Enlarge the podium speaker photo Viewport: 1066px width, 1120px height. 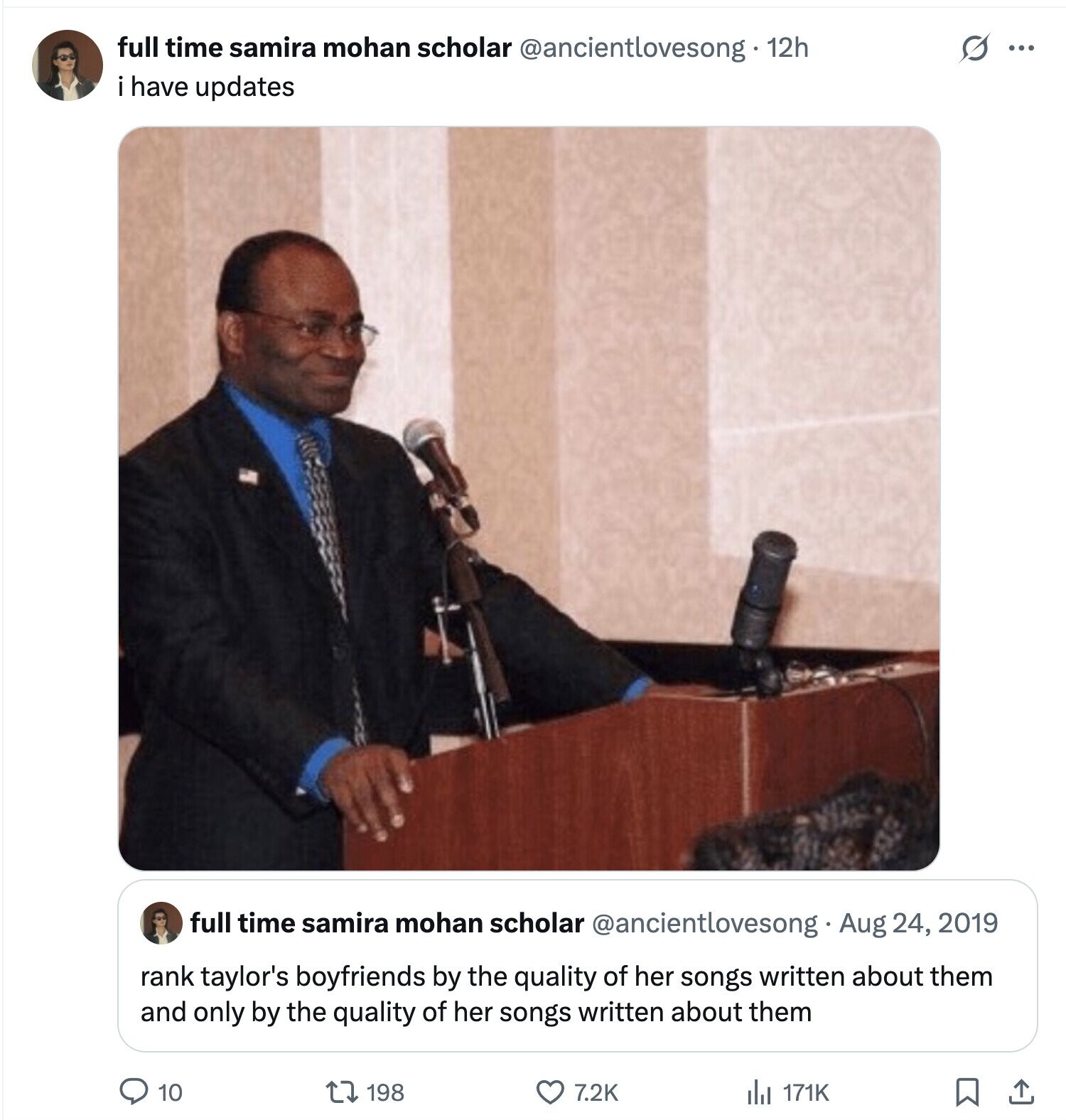(x=529, y=497)
